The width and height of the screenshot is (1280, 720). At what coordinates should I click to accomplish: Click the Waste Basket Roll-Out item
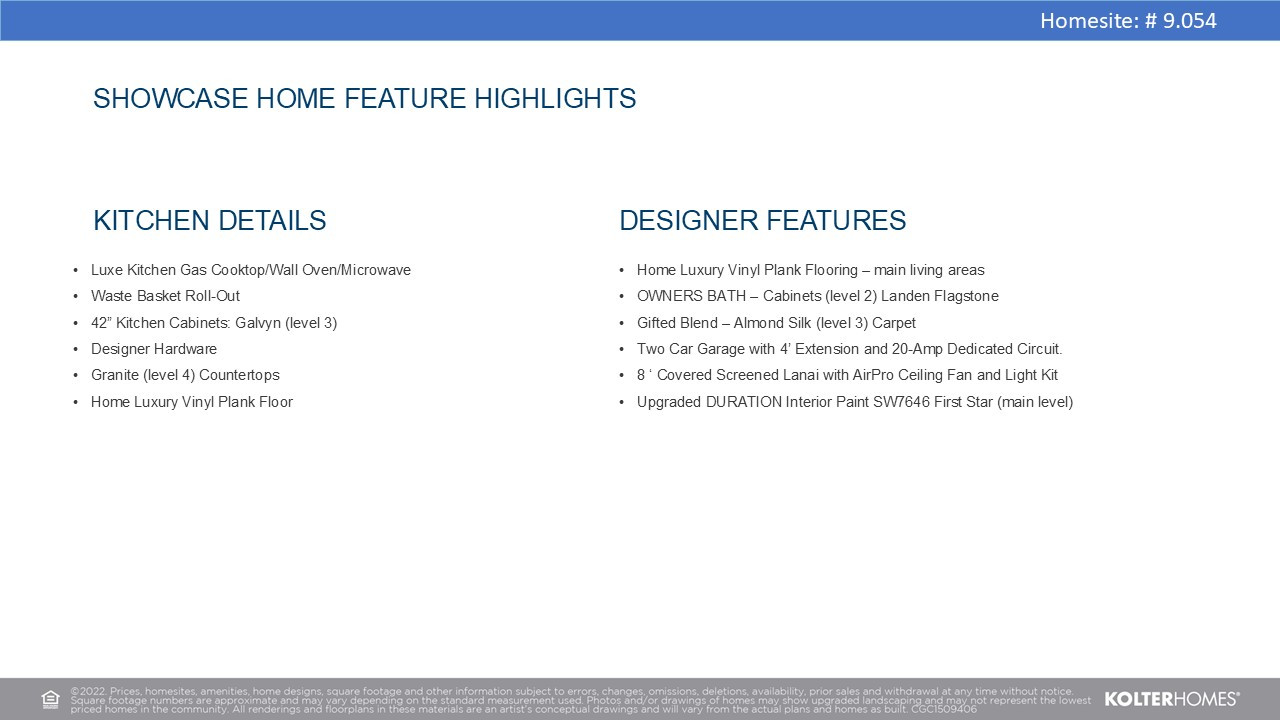point(165,296)
